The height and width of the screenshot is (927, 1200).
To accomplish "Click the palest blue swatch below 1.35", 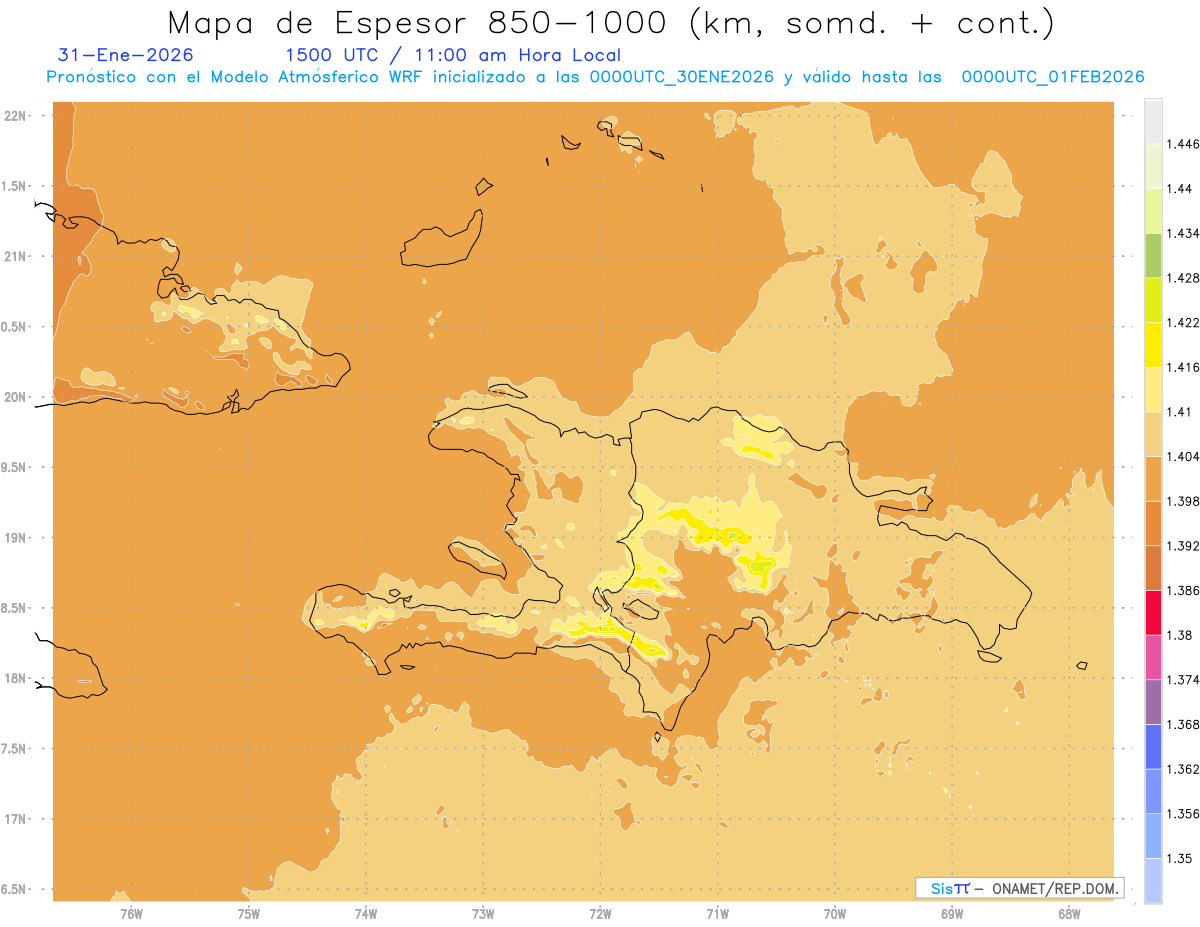I will click(1153, 880).
